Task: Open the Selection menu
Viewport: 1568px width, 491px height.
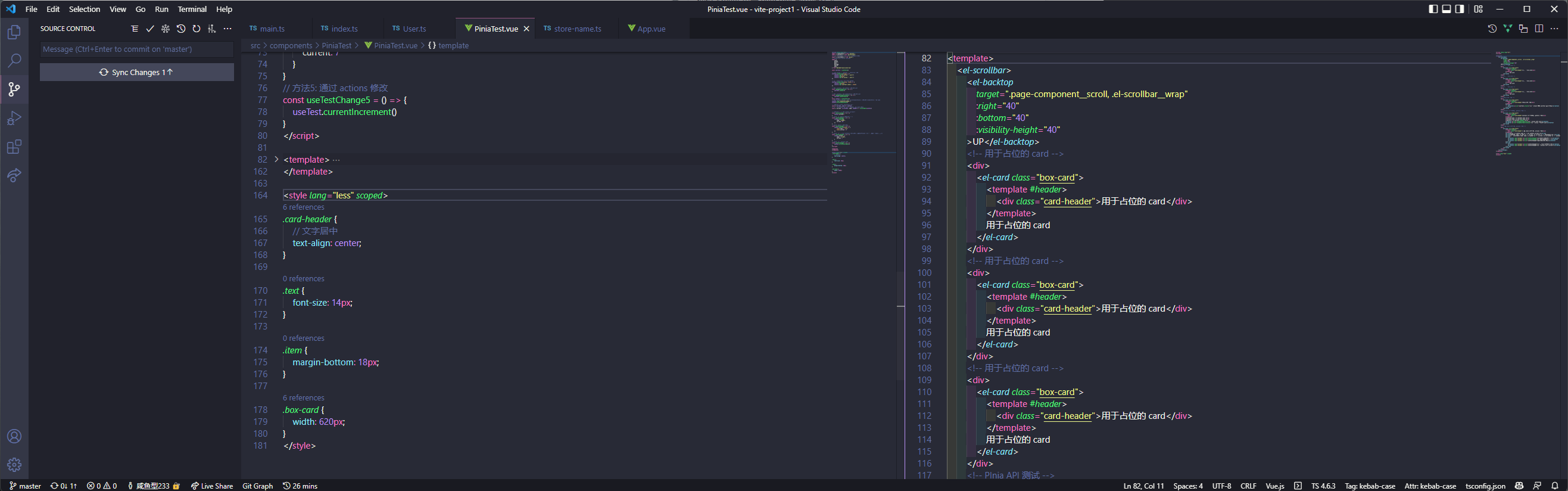Action: (x=85, y=9)
